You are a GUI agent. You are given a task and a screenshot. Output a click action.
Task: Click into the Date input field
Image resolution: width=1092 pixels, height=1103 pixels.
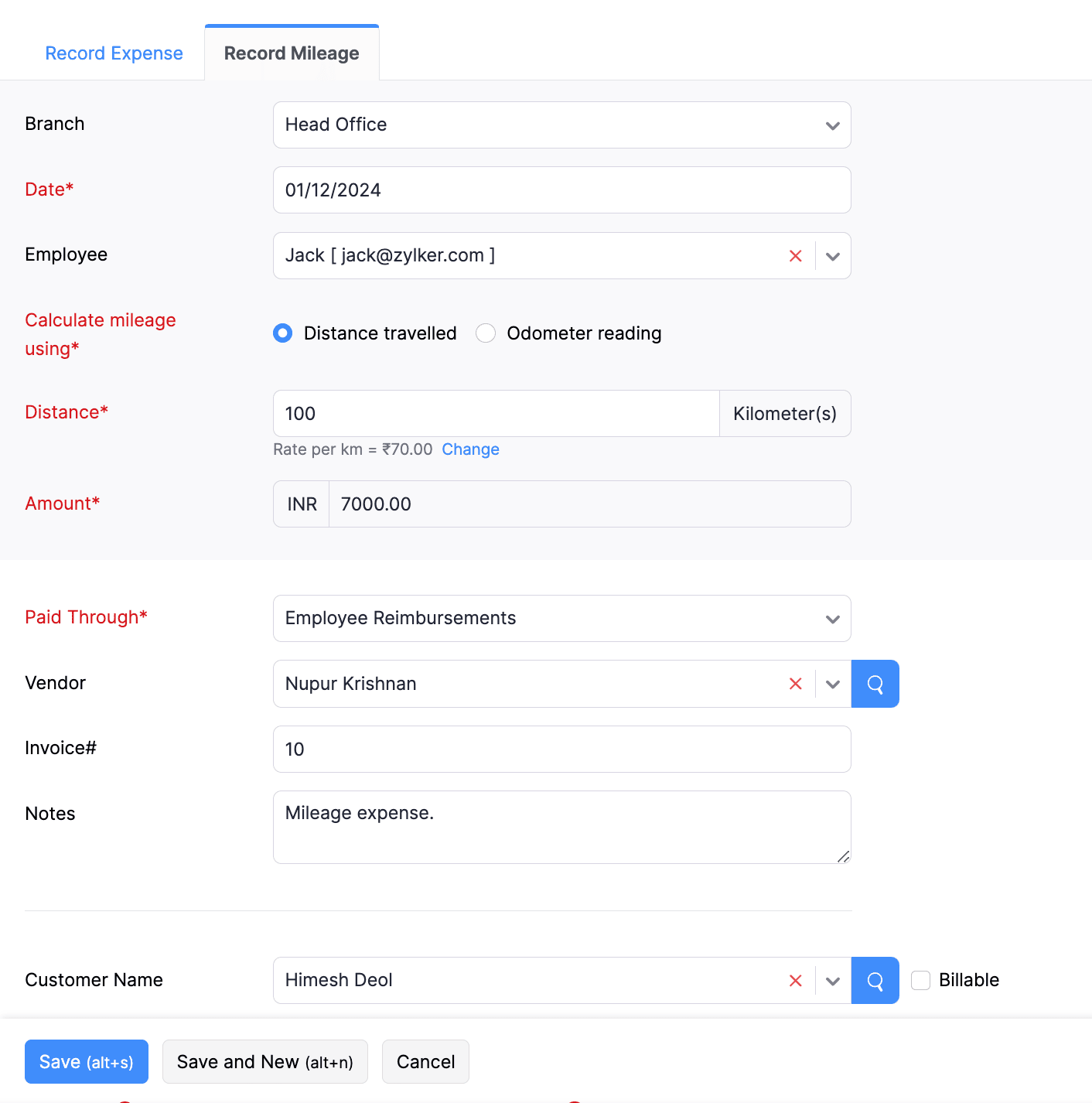pos(561,190)
